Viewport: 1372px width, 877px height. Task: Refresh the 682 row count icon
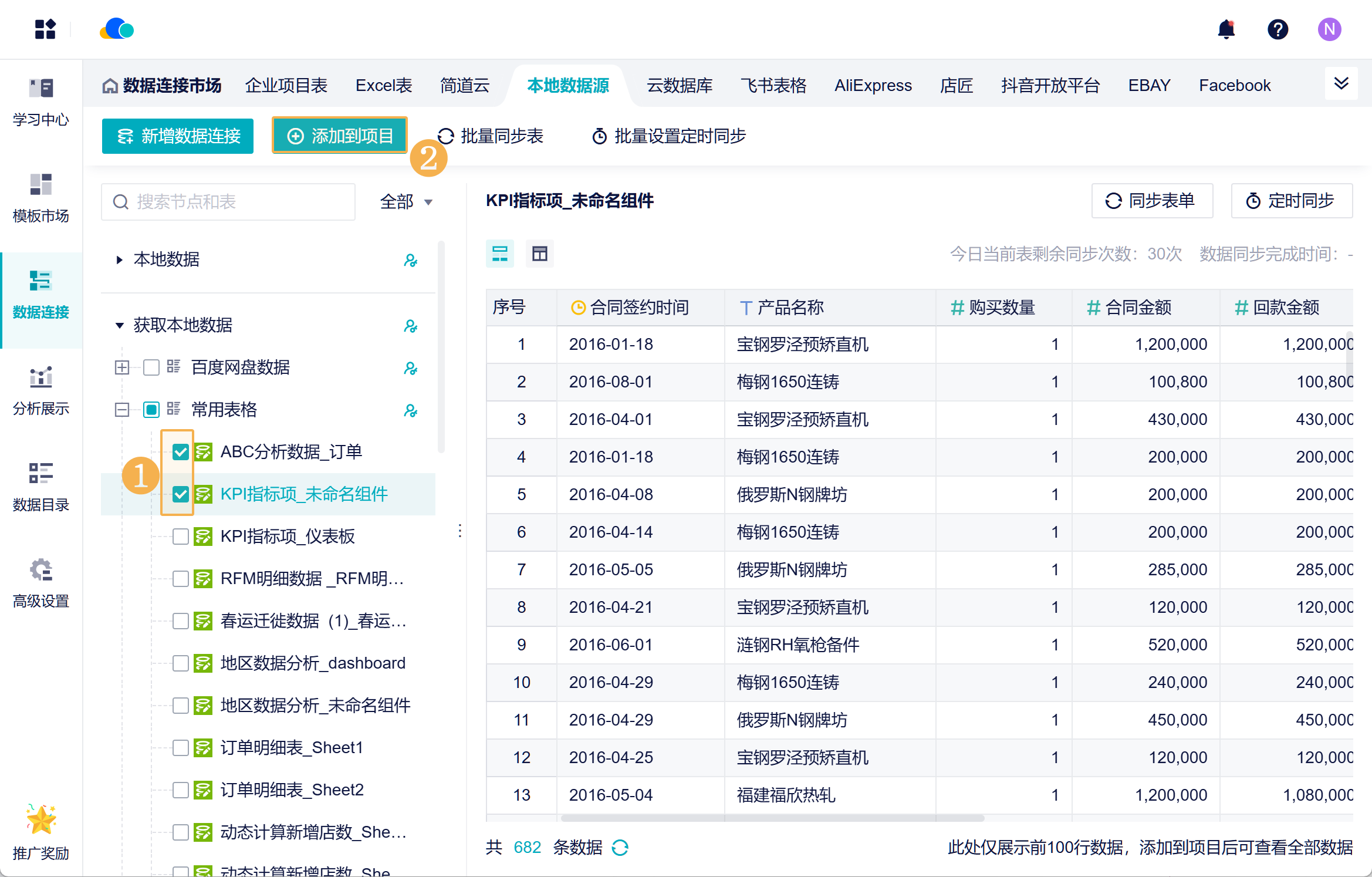[x=620, y=847]
